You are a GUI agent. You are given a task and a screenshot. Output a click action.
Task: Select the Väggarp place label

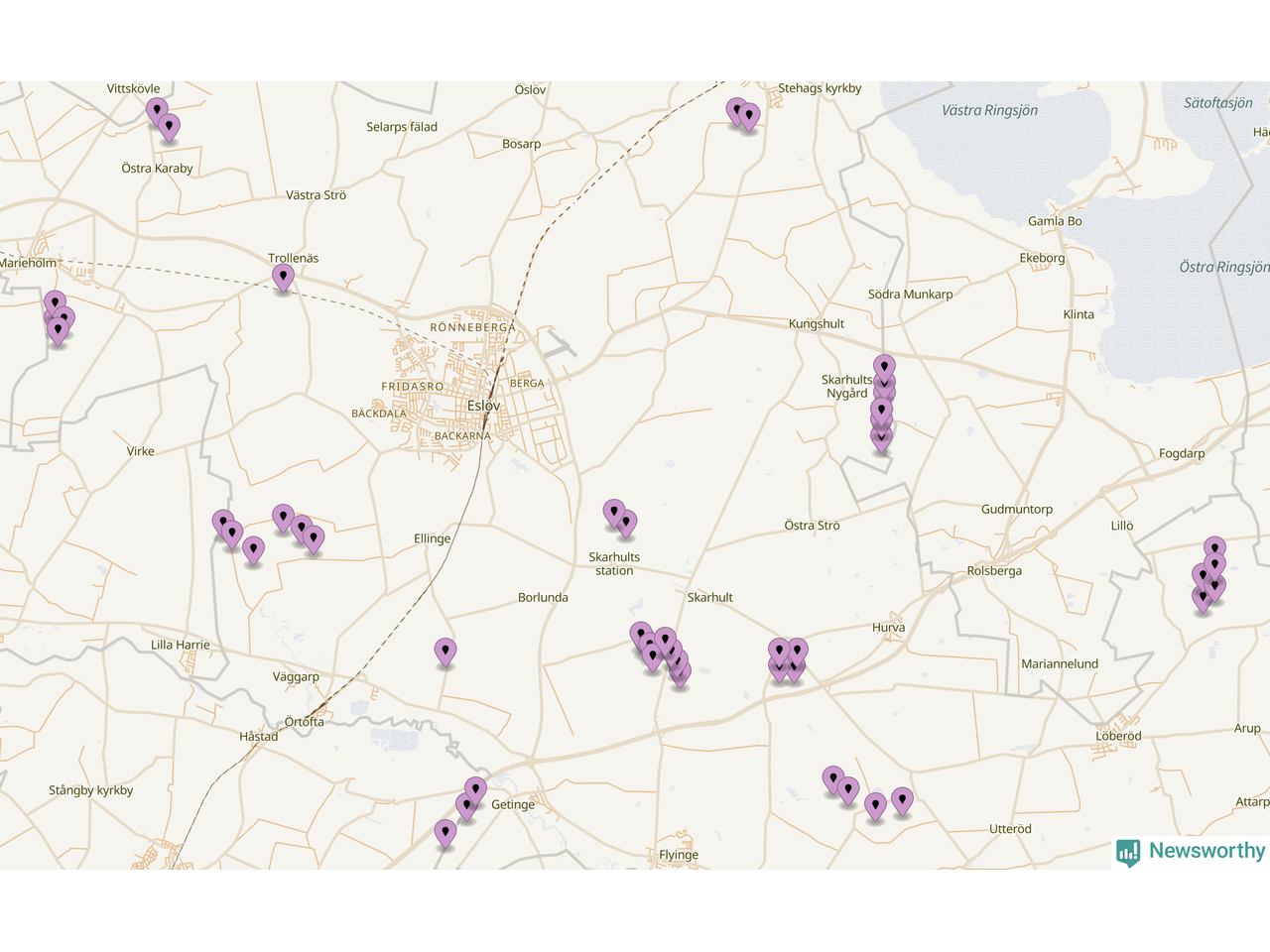[x=296, y=676]
